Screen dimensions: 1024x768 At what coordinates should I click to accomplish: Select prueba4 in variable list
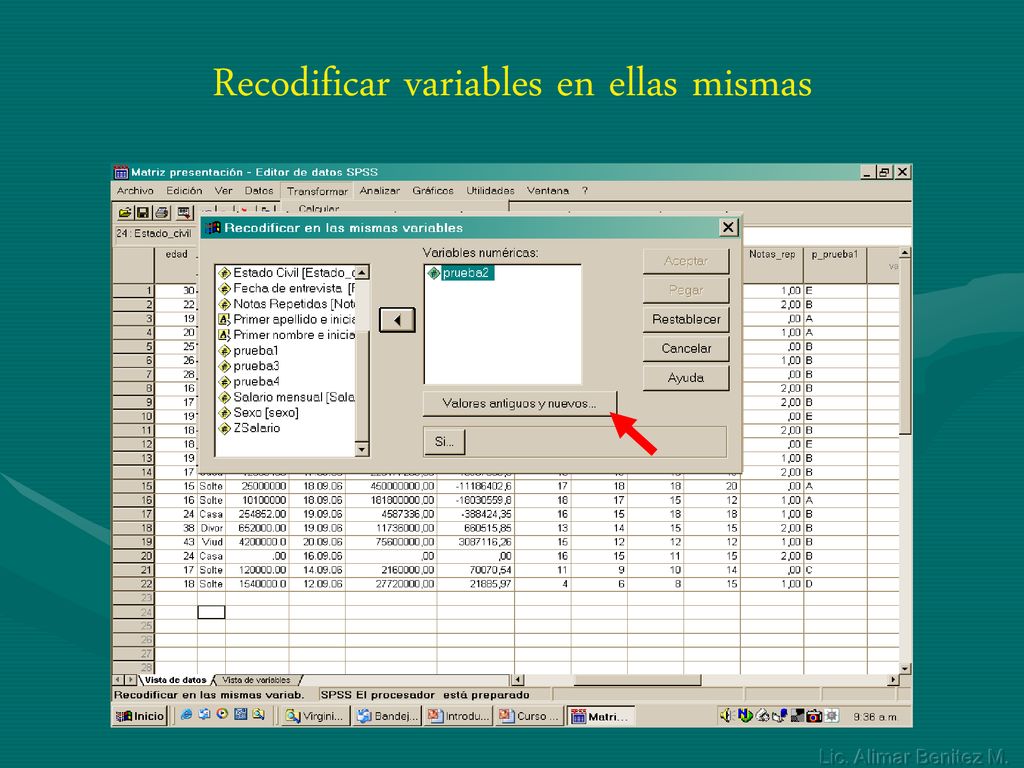(249, 381)
